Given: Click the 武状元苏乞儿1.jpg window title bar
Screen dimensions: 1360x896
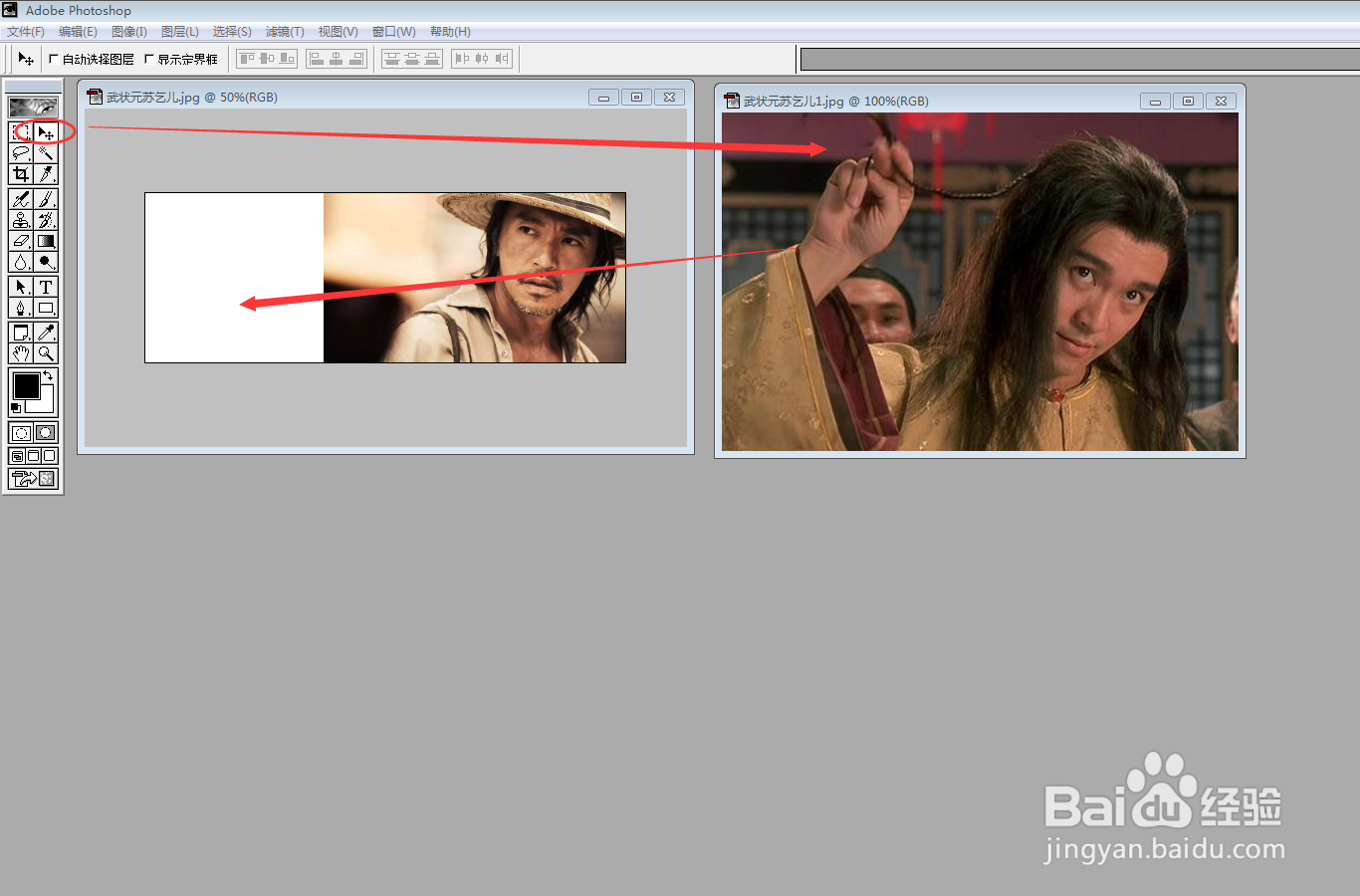Looking at the screenshot, I should [980, 101].
